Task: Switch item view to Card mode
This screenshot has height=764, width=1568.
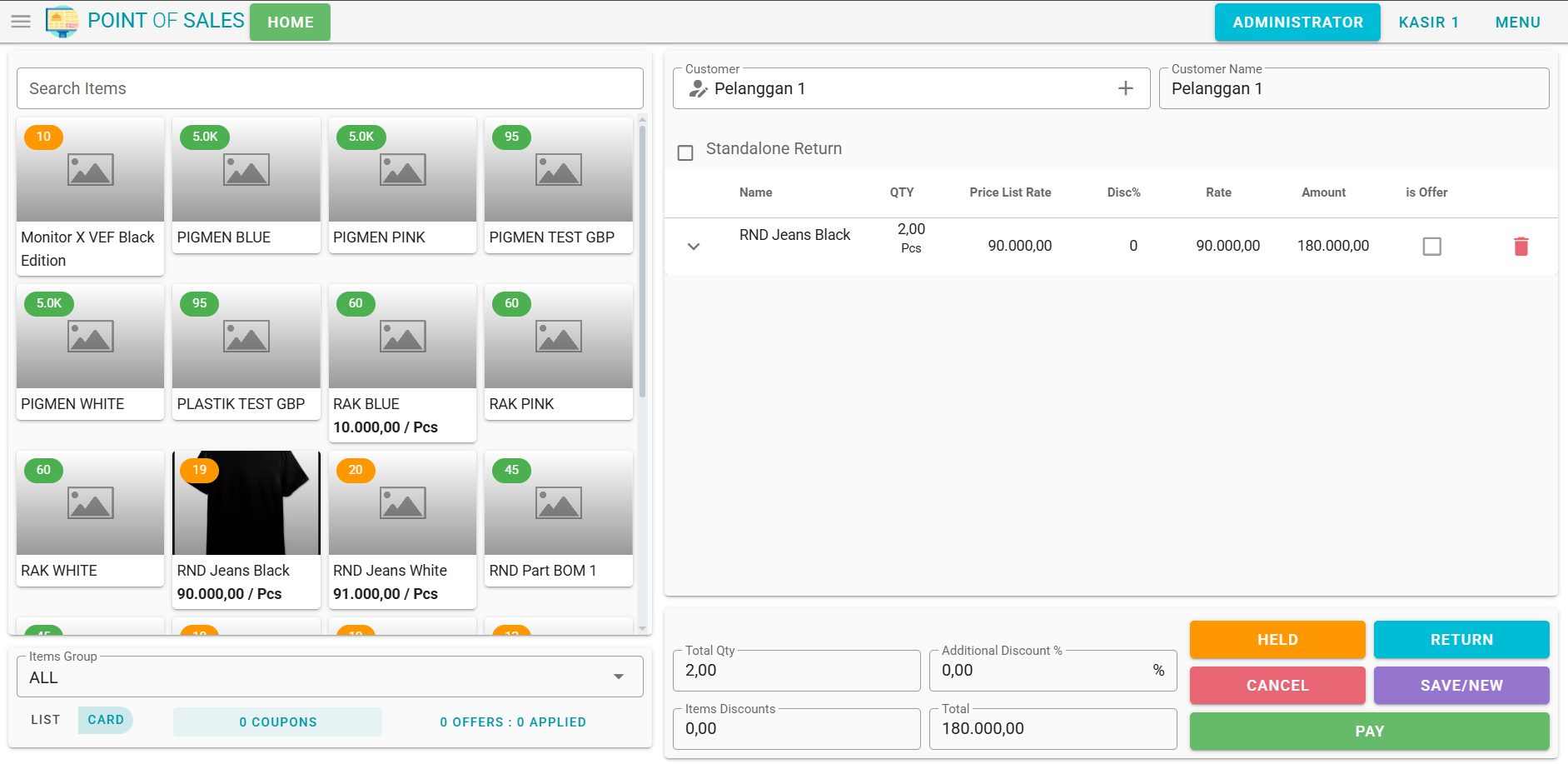Action: click(x=106, y=720)
